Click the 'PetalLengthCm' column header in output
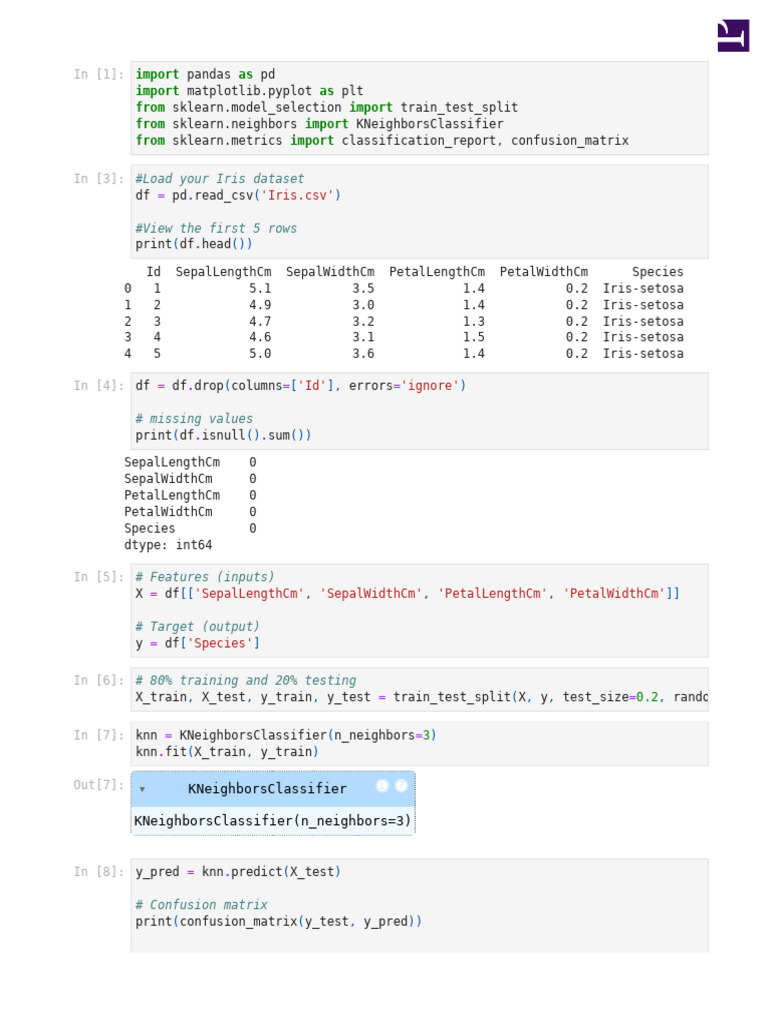The height and width of the screenshot is (1024, 768). 437,272
